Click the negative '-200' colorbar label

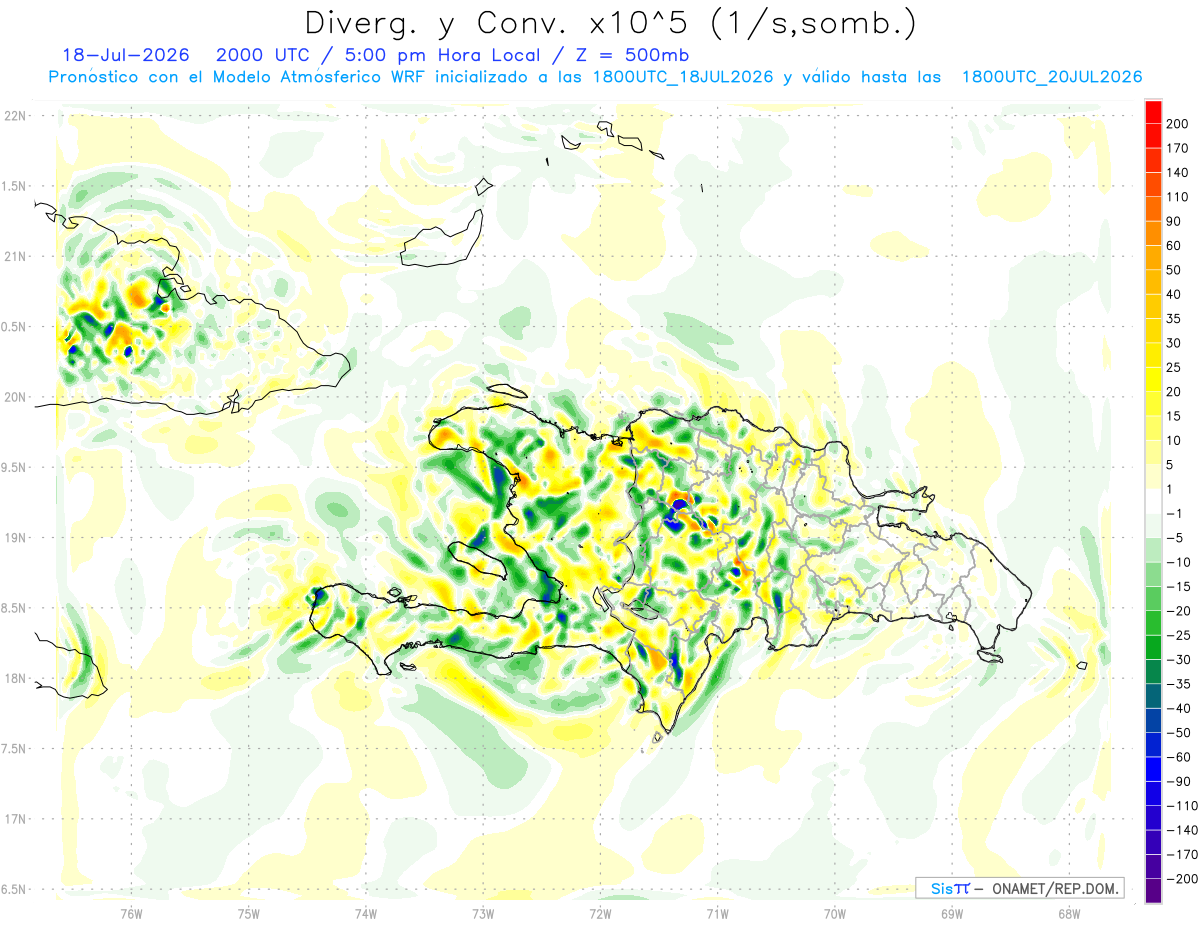[x=1183, y=880]
